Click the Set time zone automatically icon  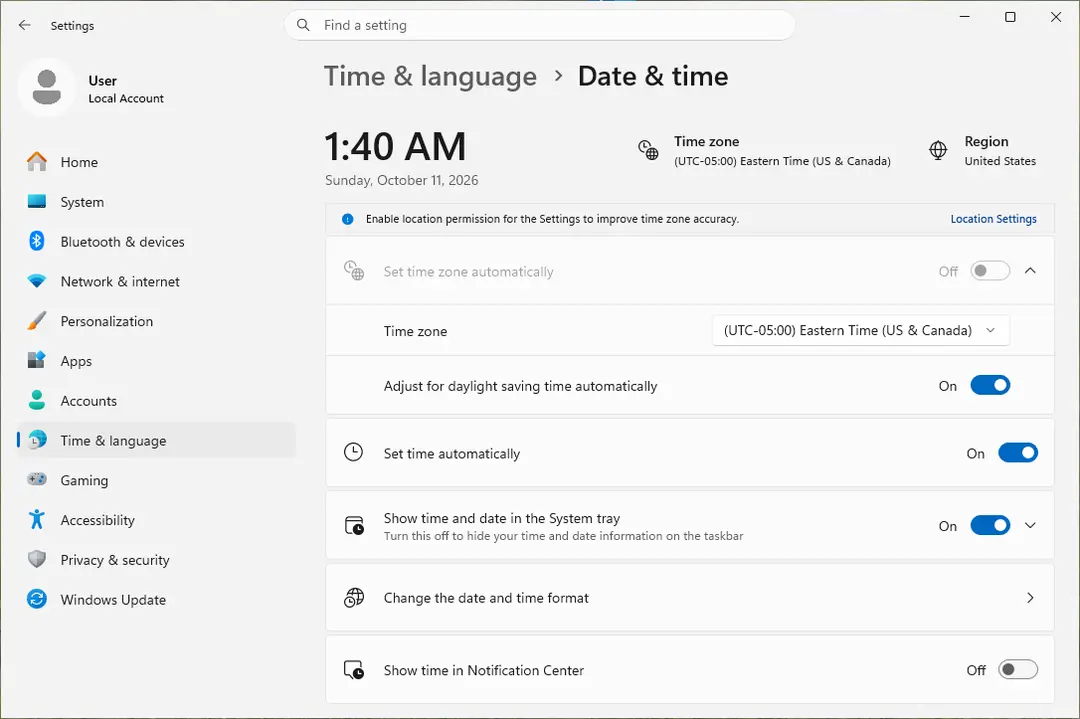tap(354, 271)
